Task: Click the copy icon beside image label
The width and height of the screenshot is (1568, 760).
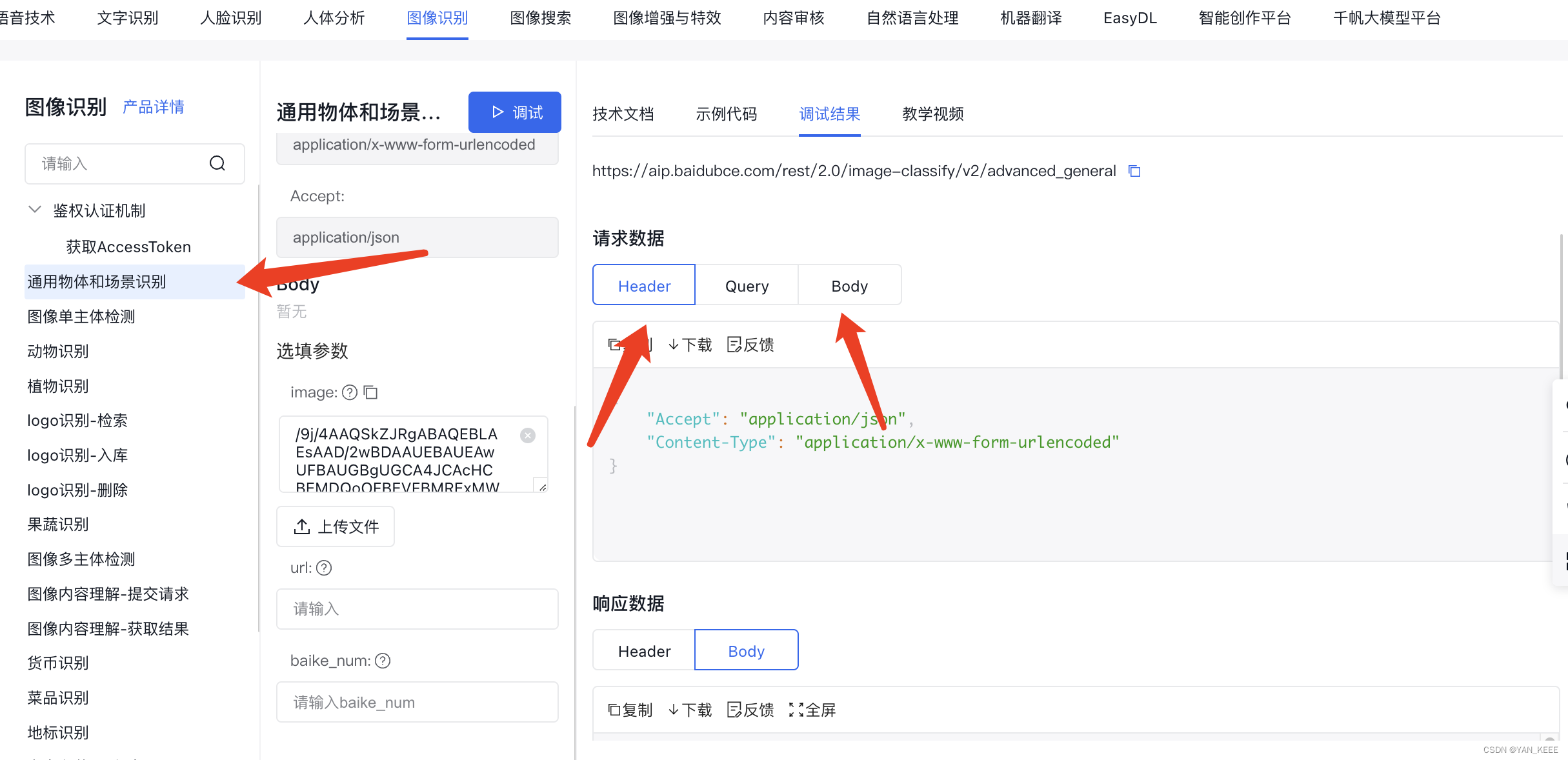Action: pos(370,392)
